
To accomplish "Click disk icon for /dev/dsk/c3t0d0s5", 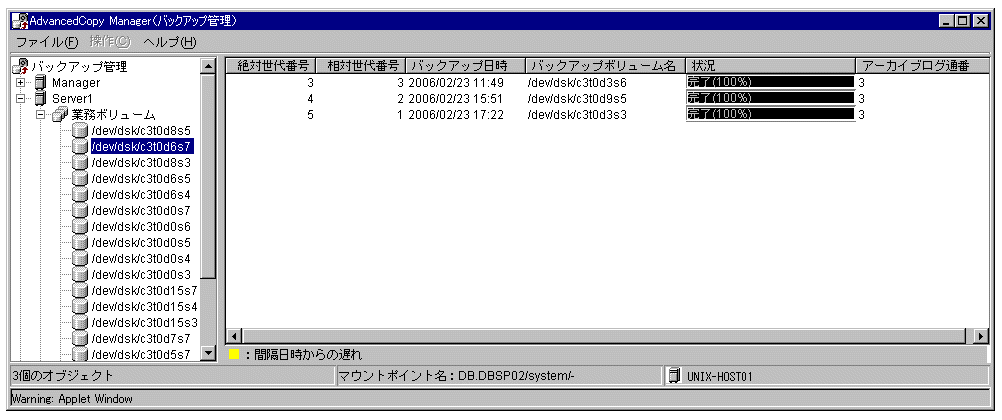I will [80, 243].
